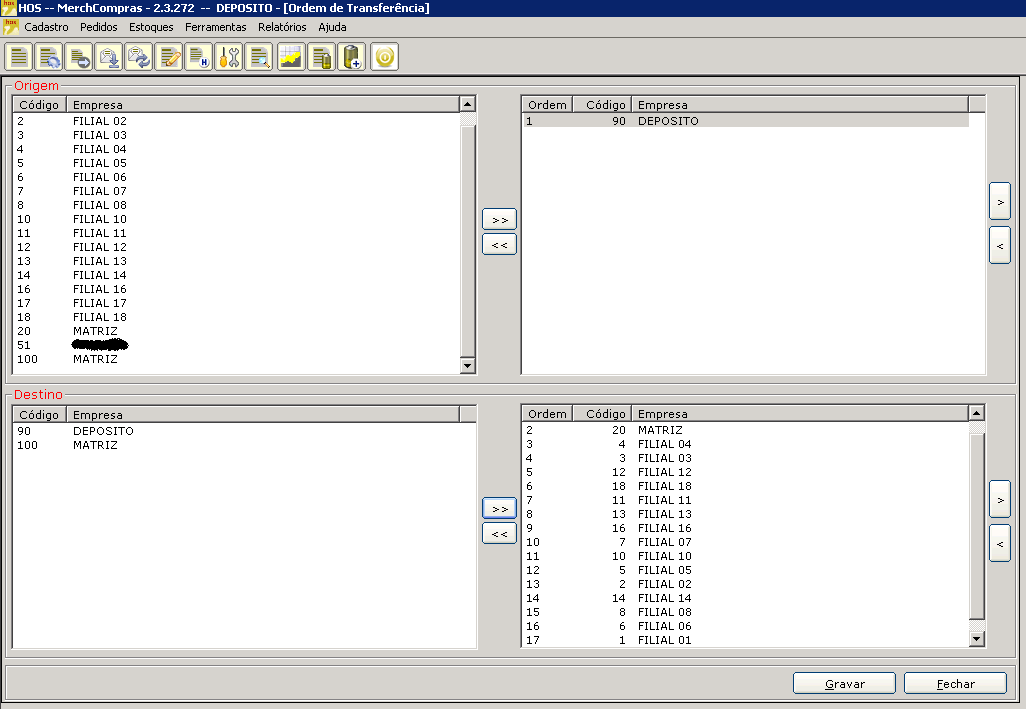Open the Estoques menu
1026x709 pixels.
[151, 27]
